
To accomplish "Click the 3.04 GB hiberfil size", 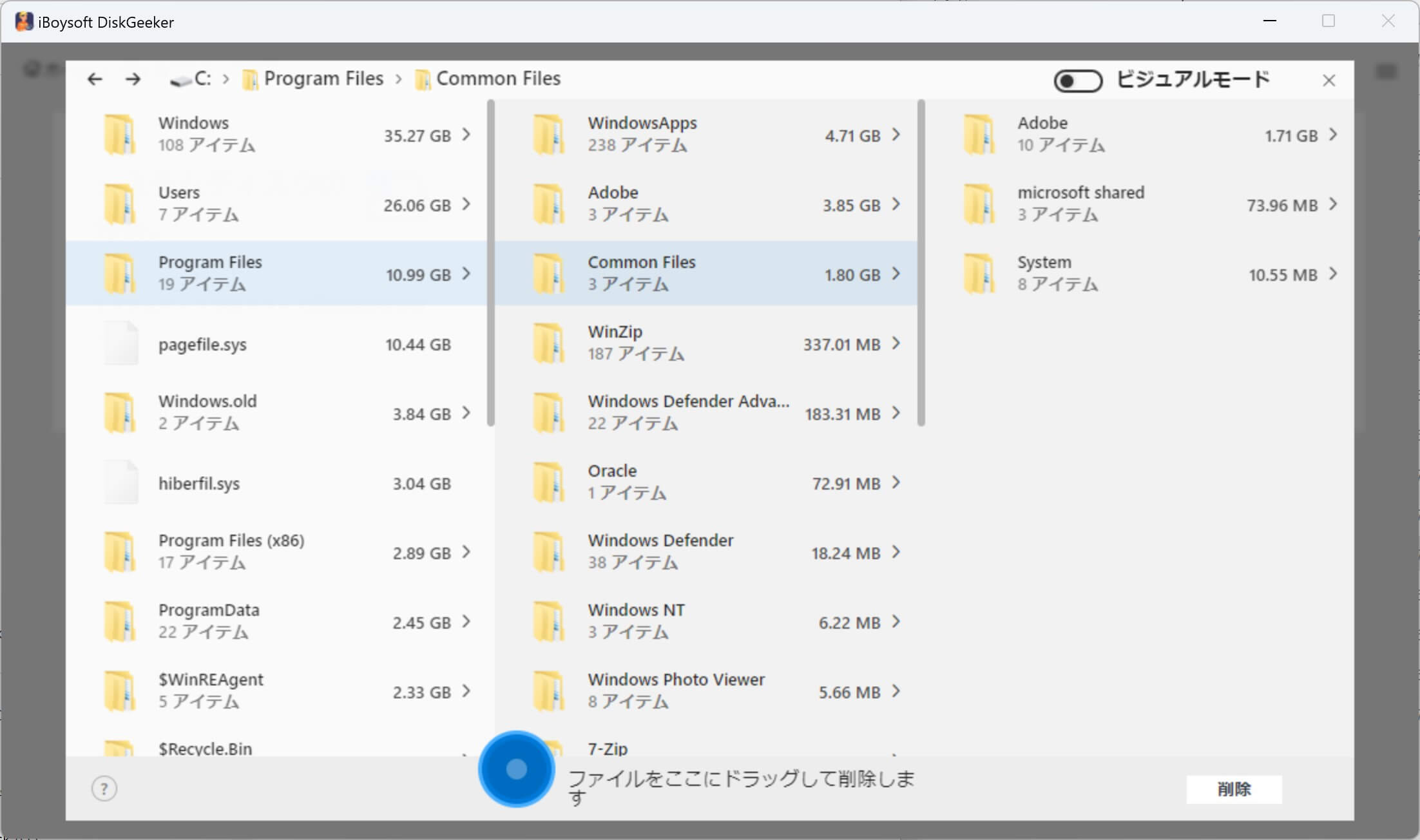I will pos(421,484).
